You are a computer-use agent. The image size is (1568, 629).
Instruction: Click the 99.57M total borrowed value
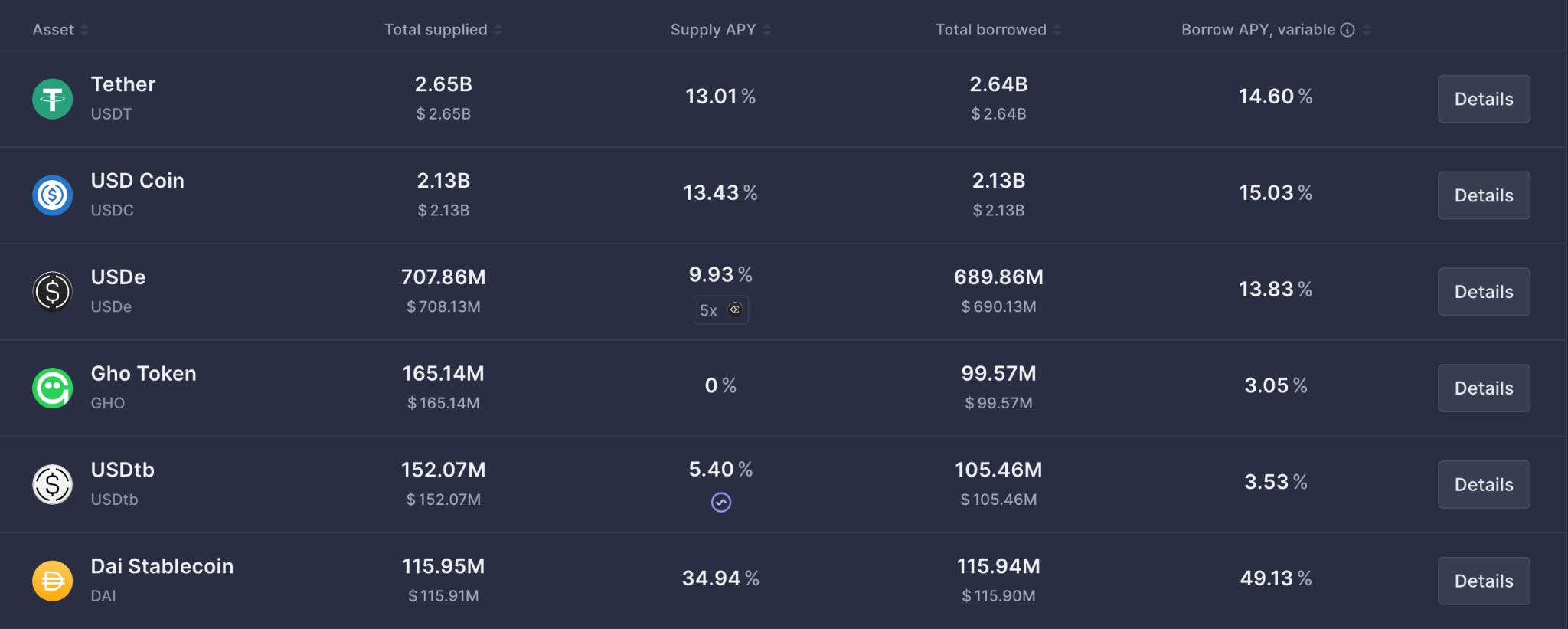pyautogui.click(x=998, y=374)
